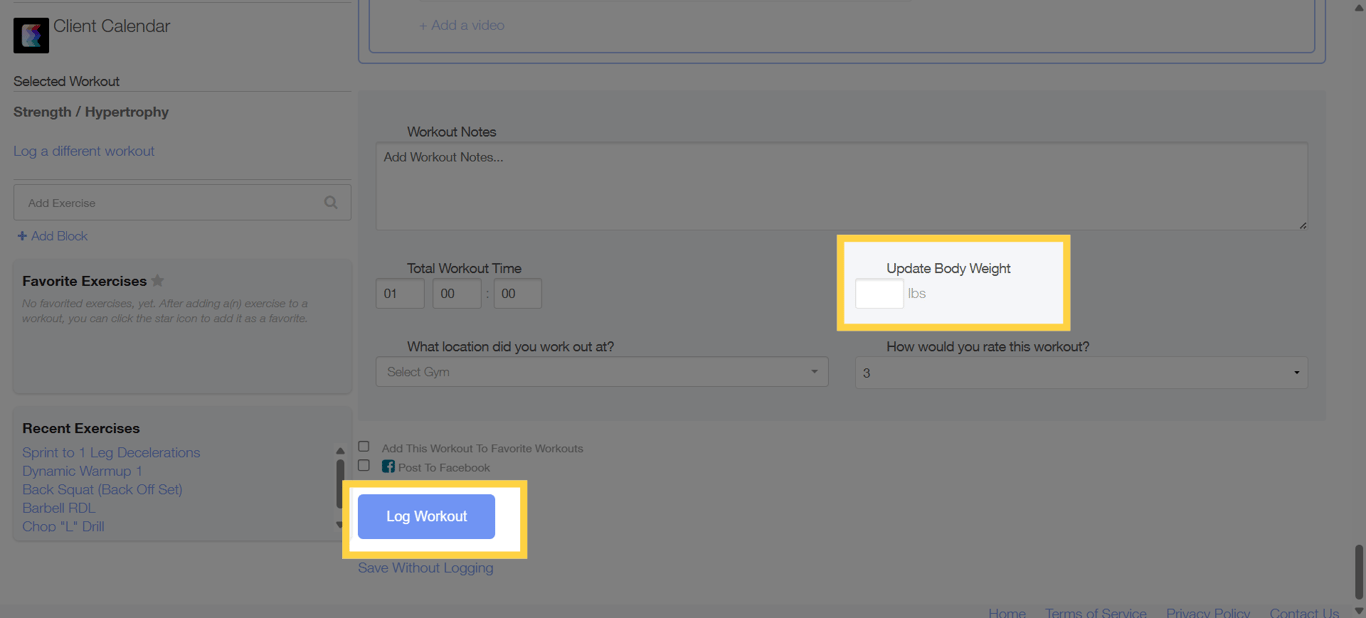The image size is (1366, 618).
Task: Click the star icon beside Favorite Exercises
Action: pos(157,281)
